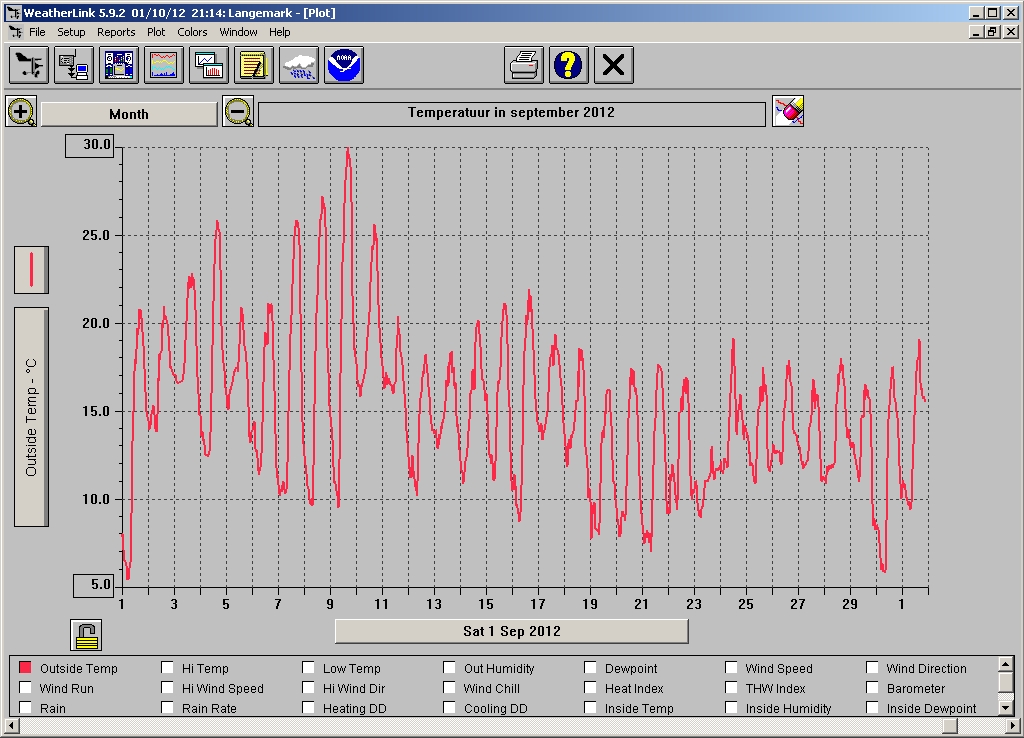Open the Plot menu
Viewport: 1024px width, 738px height.
pyautogui.click(x=156, y=32)
